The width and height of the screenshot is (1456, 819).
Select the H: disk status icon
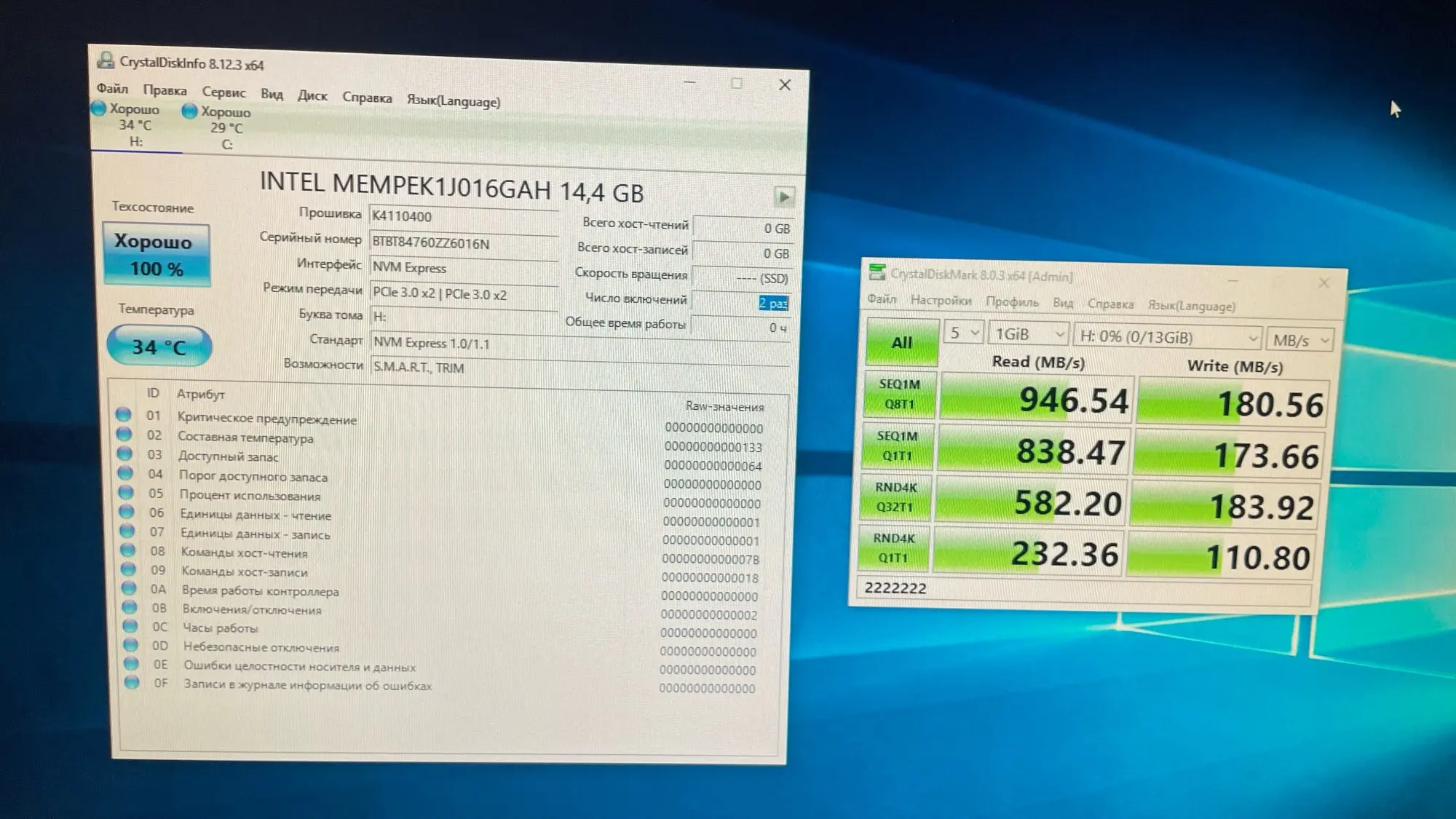[99, 108]
